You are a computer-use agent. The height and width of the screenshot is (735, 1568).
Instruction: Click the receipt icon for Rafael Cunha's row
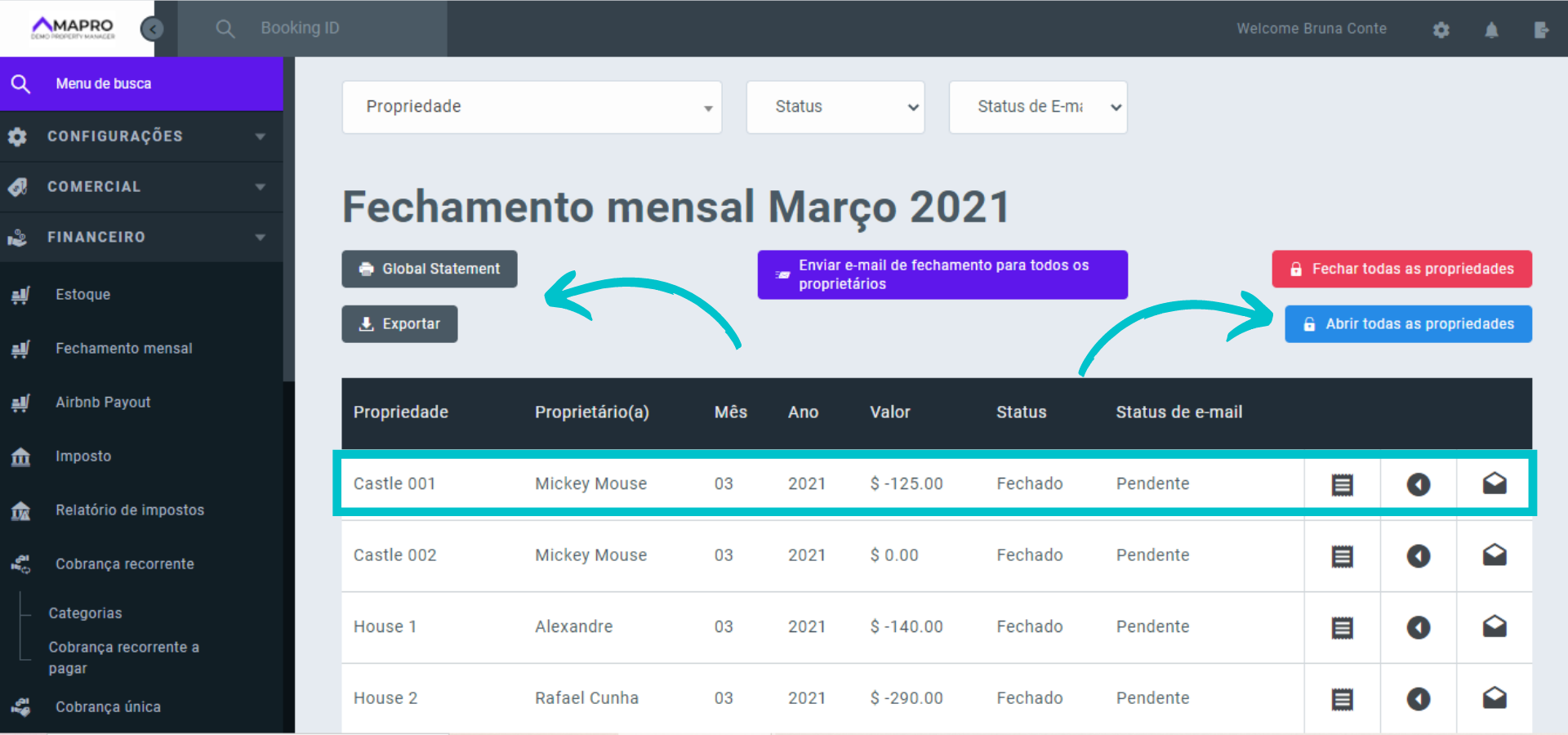click(1342, 698)
